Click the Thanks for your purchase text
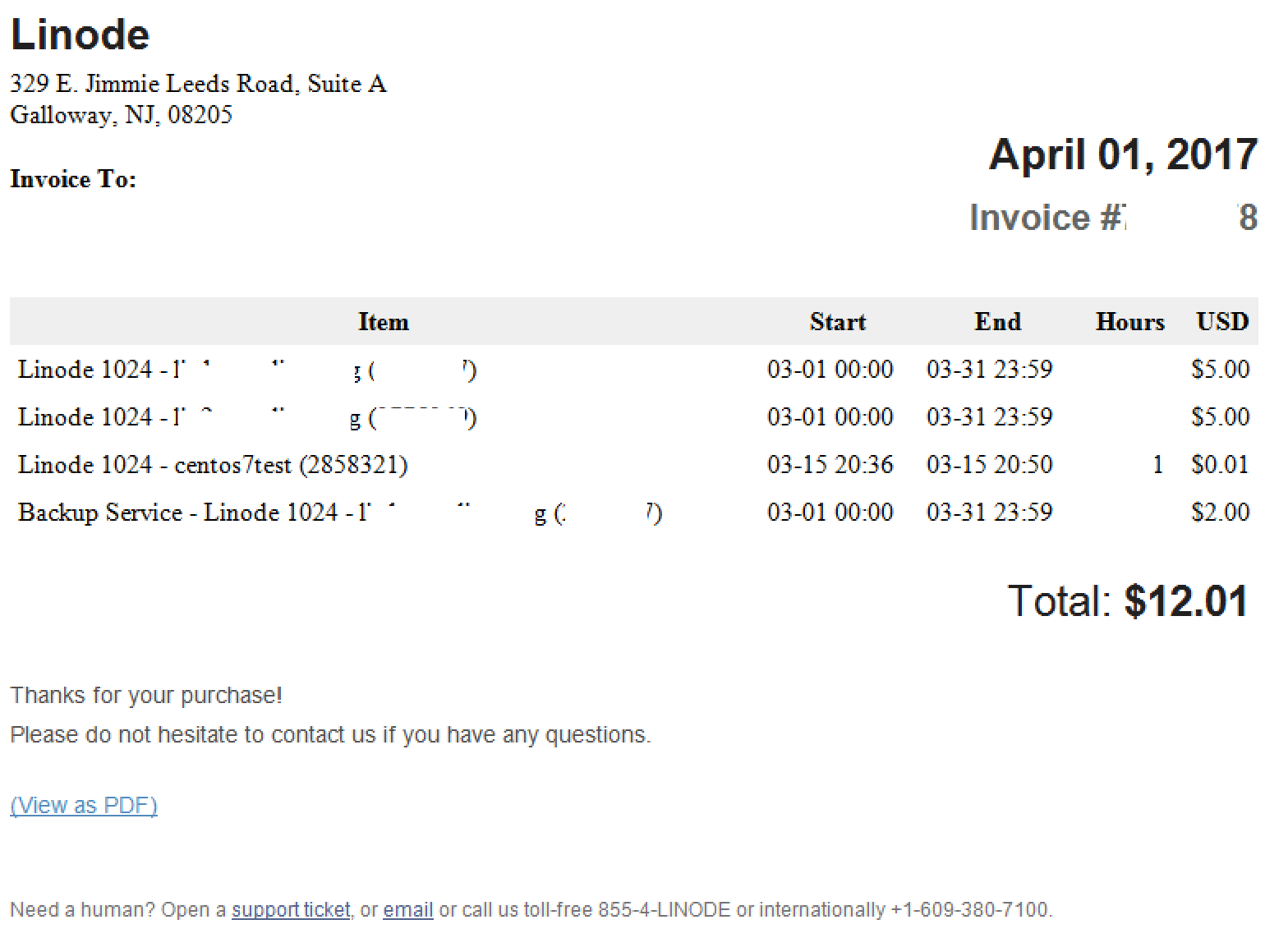Screen dimensions: 1288x938 [x=146, y=696]
